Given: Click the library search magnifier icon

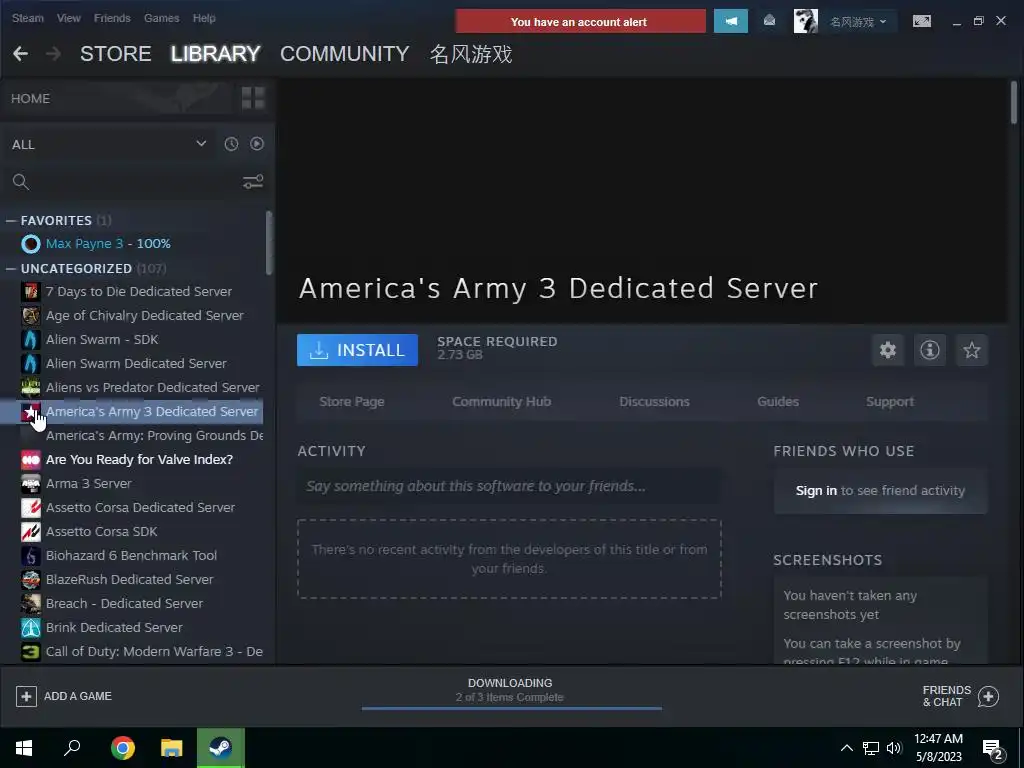Looking at the screenshot, I should [21, 182].
